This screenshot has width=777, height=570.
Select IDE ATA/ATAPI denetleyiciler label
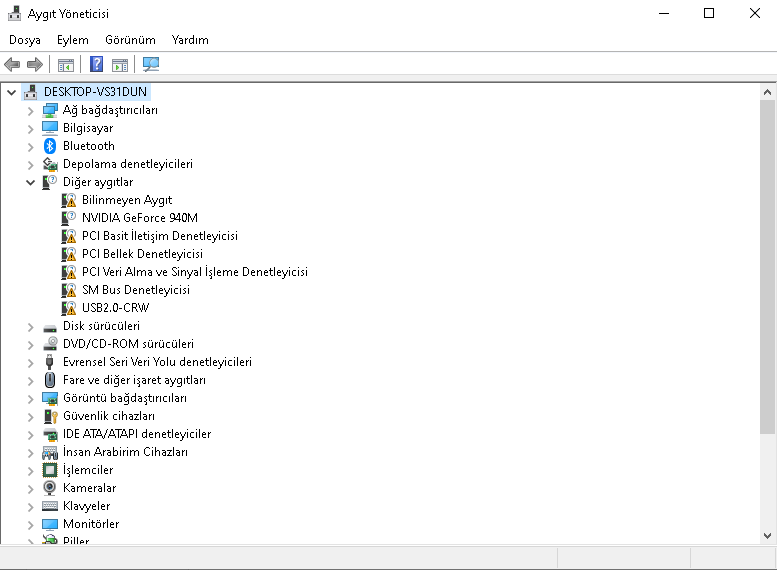(137, 434)
